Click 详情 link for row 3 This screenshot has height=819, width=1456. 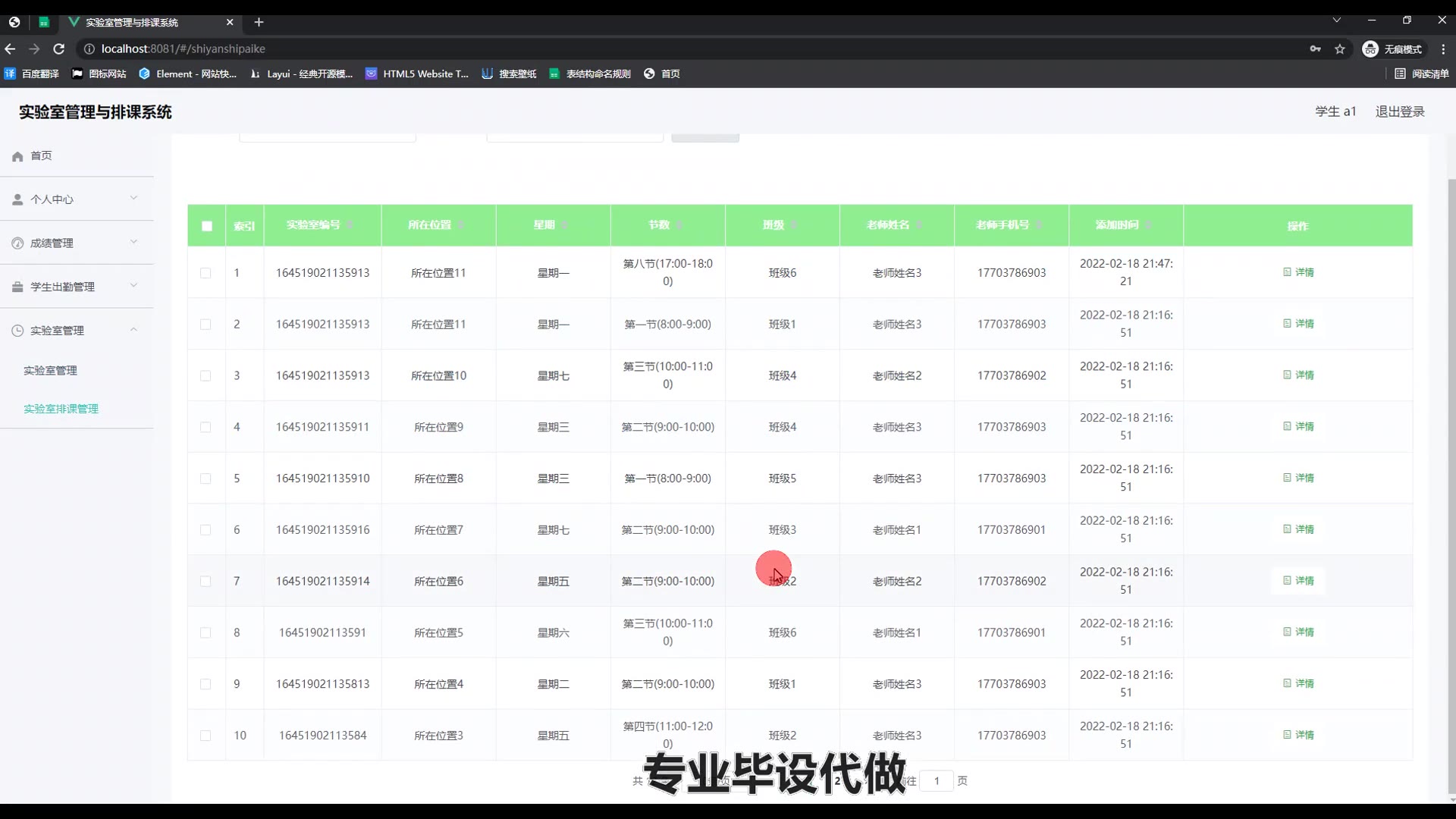click(x=1298, y=375)
